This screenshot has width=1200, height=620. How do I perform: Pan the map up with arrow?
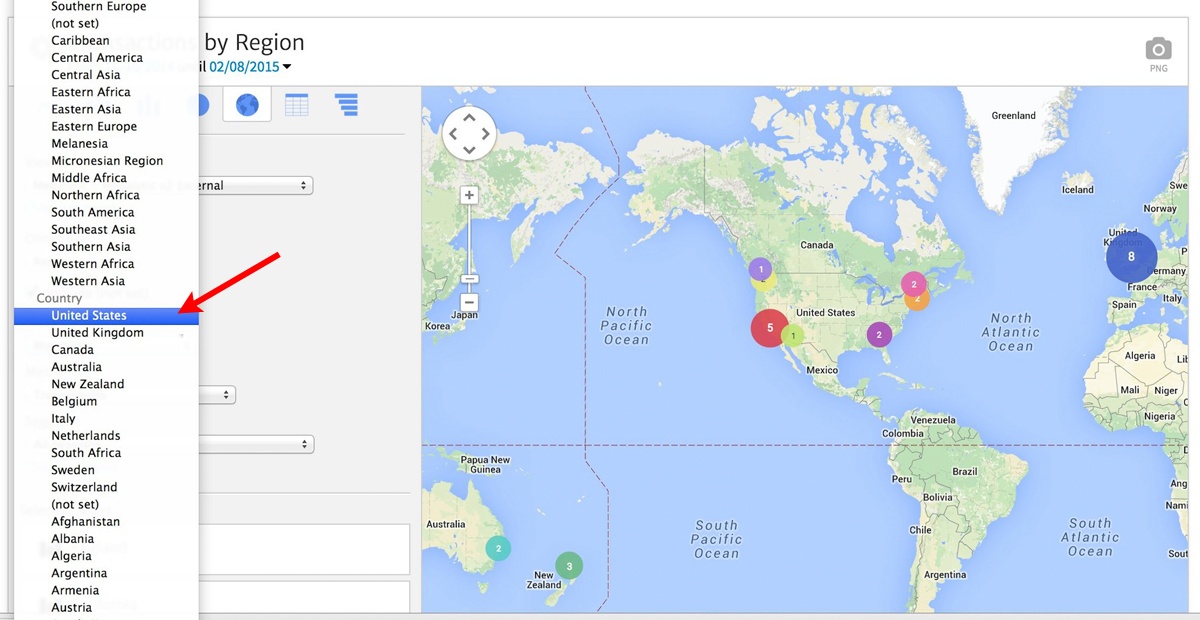click(x=469, y=117)
